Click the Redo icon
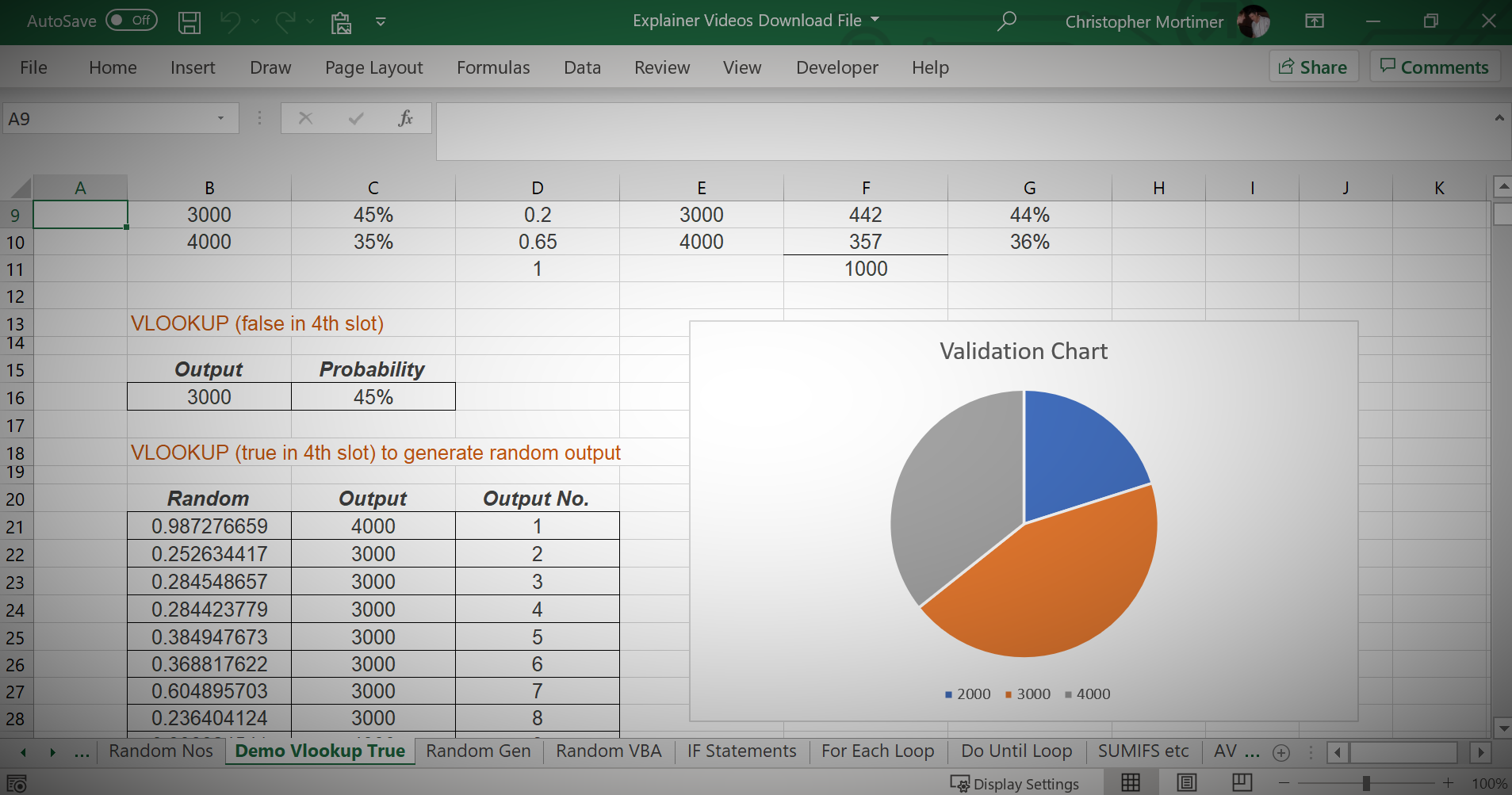The width and height of the screenshot is (1512, 795). tap(283, 21)
